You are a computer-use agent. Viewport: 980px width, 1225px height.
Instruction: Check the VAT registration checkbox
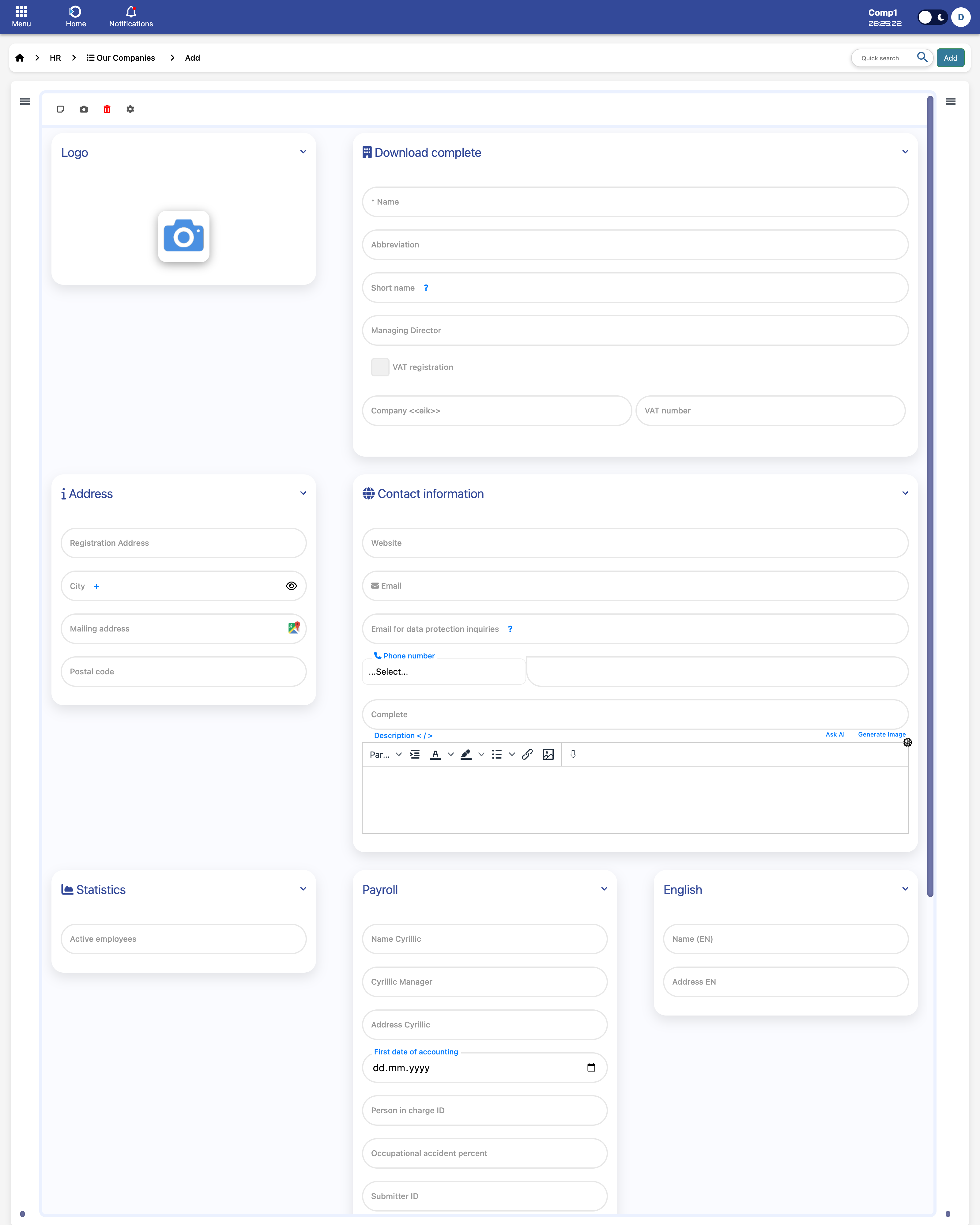pyautogui.click(x=380, y=367)
